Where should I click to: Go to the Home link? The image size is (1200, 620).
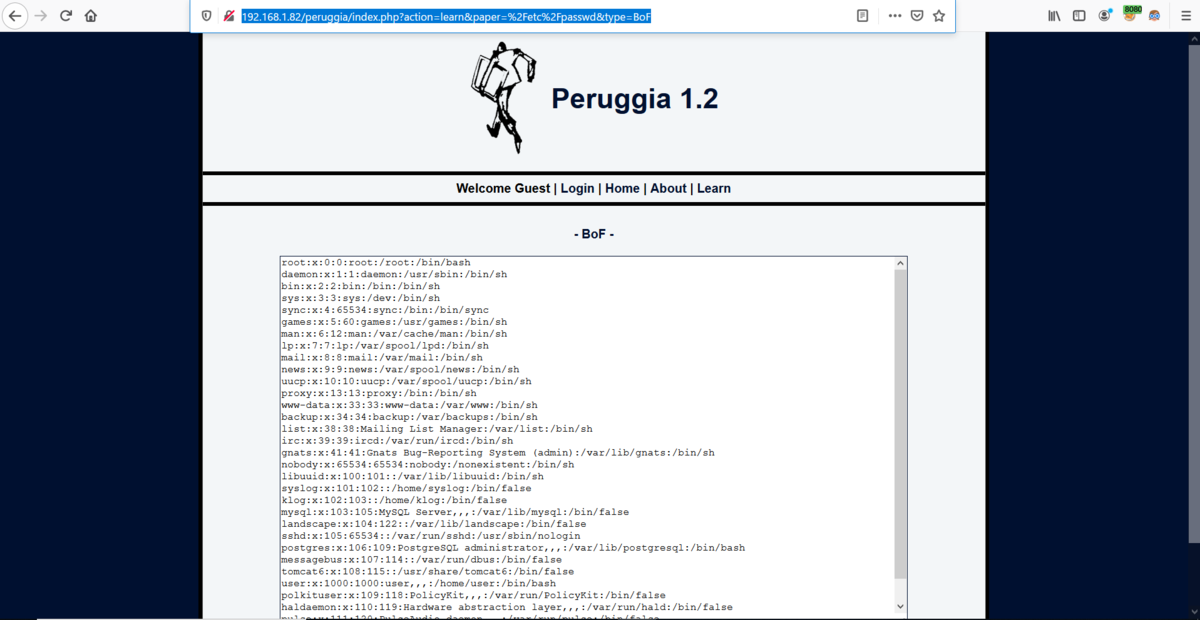[x=622, y=188]
